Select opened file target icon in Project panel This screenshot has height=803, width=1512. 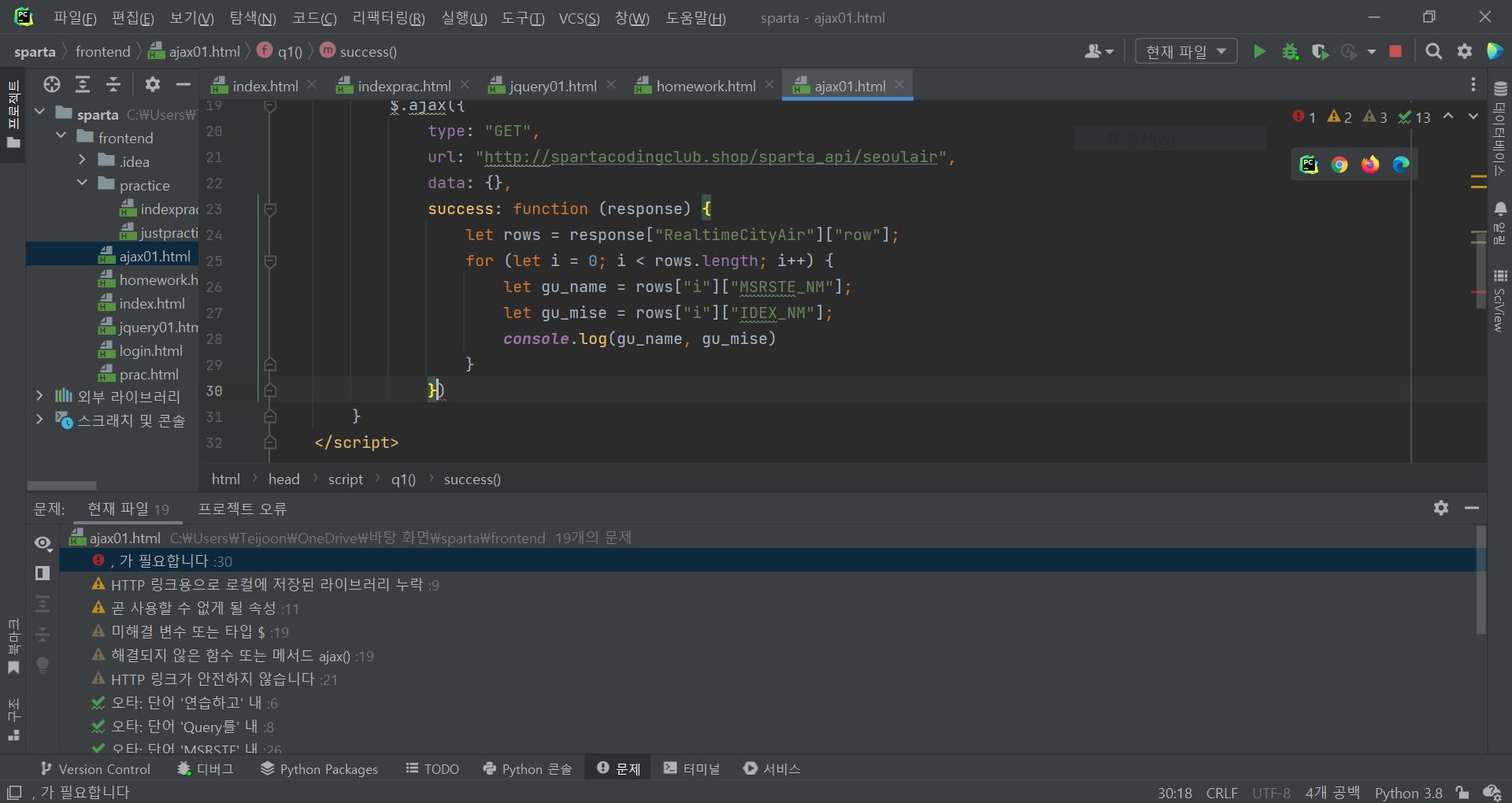click(x=52, y=84)
